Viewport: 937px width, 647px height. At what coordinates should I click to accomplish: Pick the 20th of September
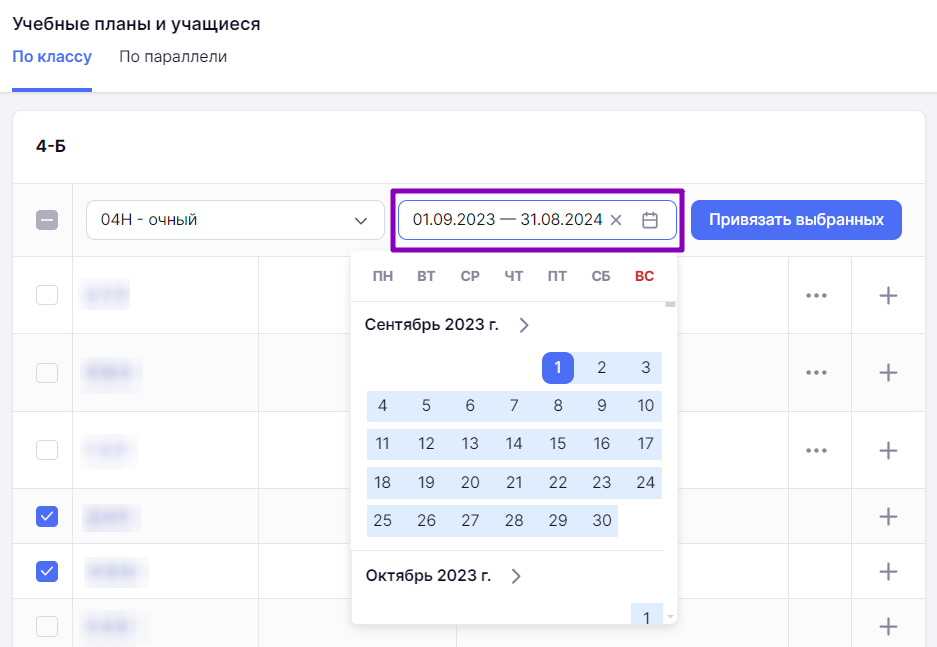point(470,483)
